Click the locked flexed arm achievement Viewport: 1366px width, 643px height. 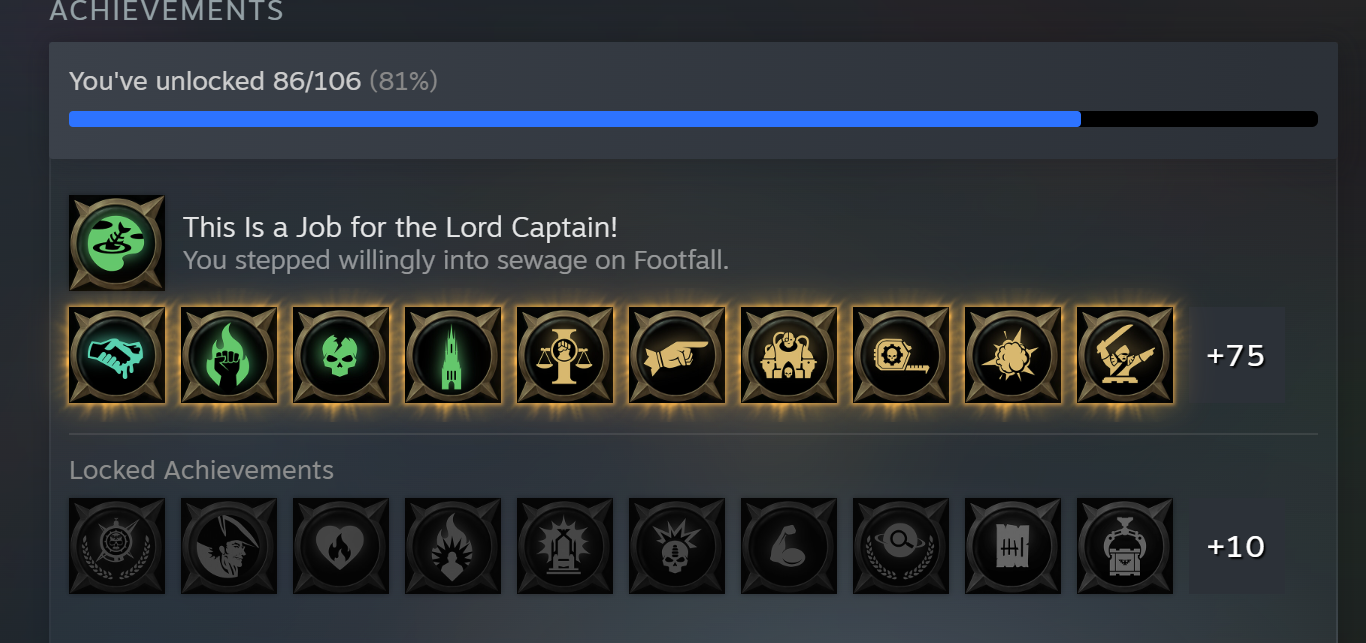click(x=789, y=547)
